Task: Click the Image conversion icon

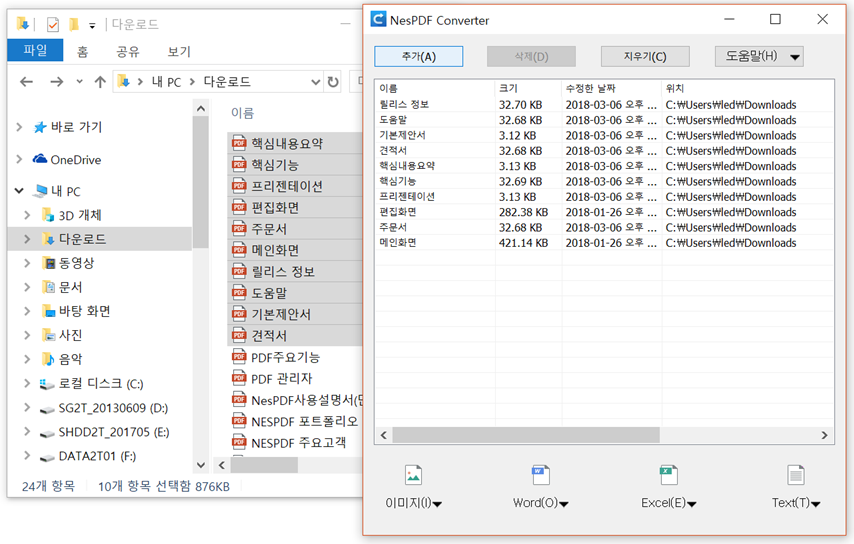Action: tap(413, 475)
